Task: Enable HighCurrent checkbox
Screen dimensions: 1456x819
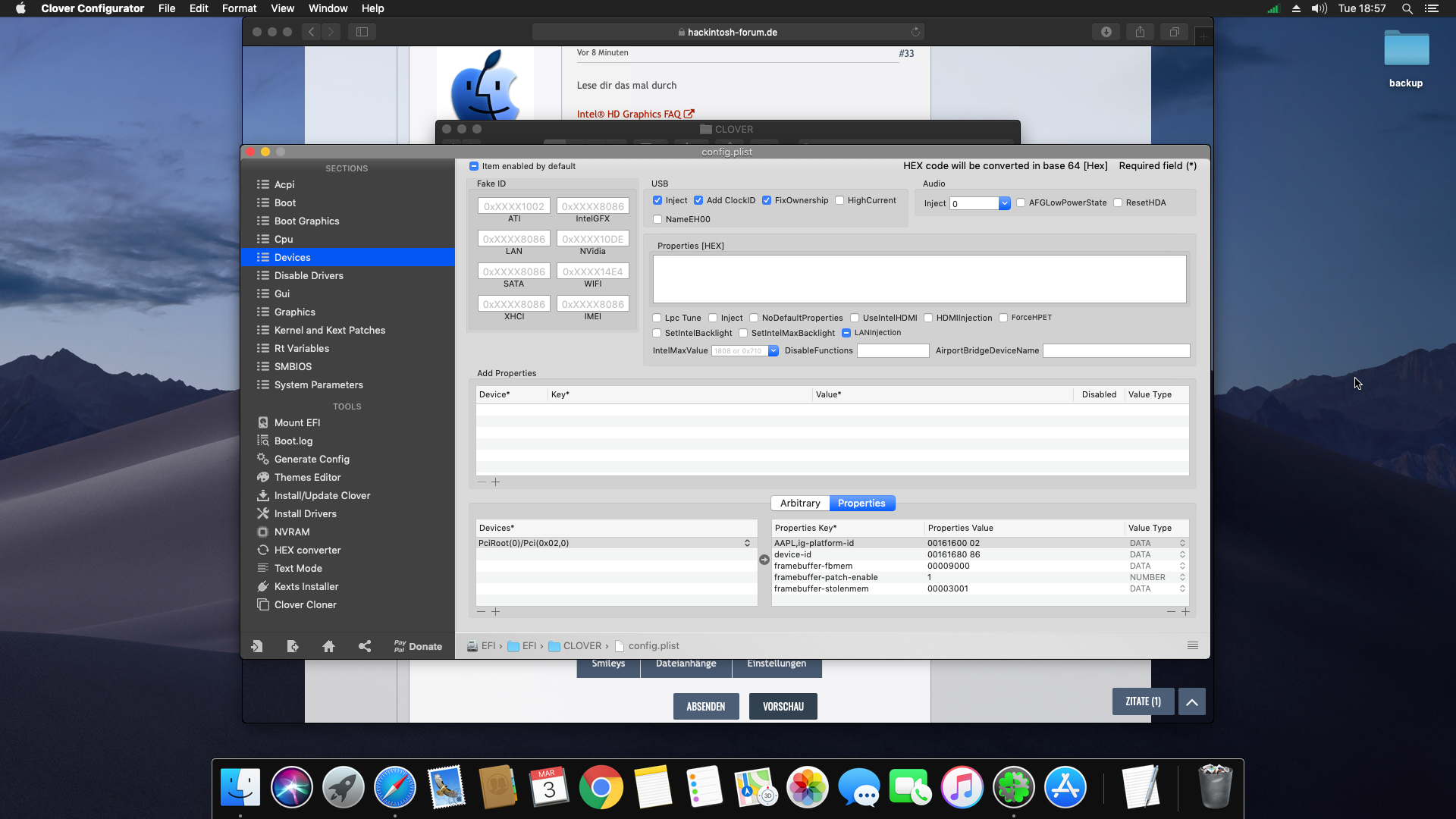Action: pos(839,201)
